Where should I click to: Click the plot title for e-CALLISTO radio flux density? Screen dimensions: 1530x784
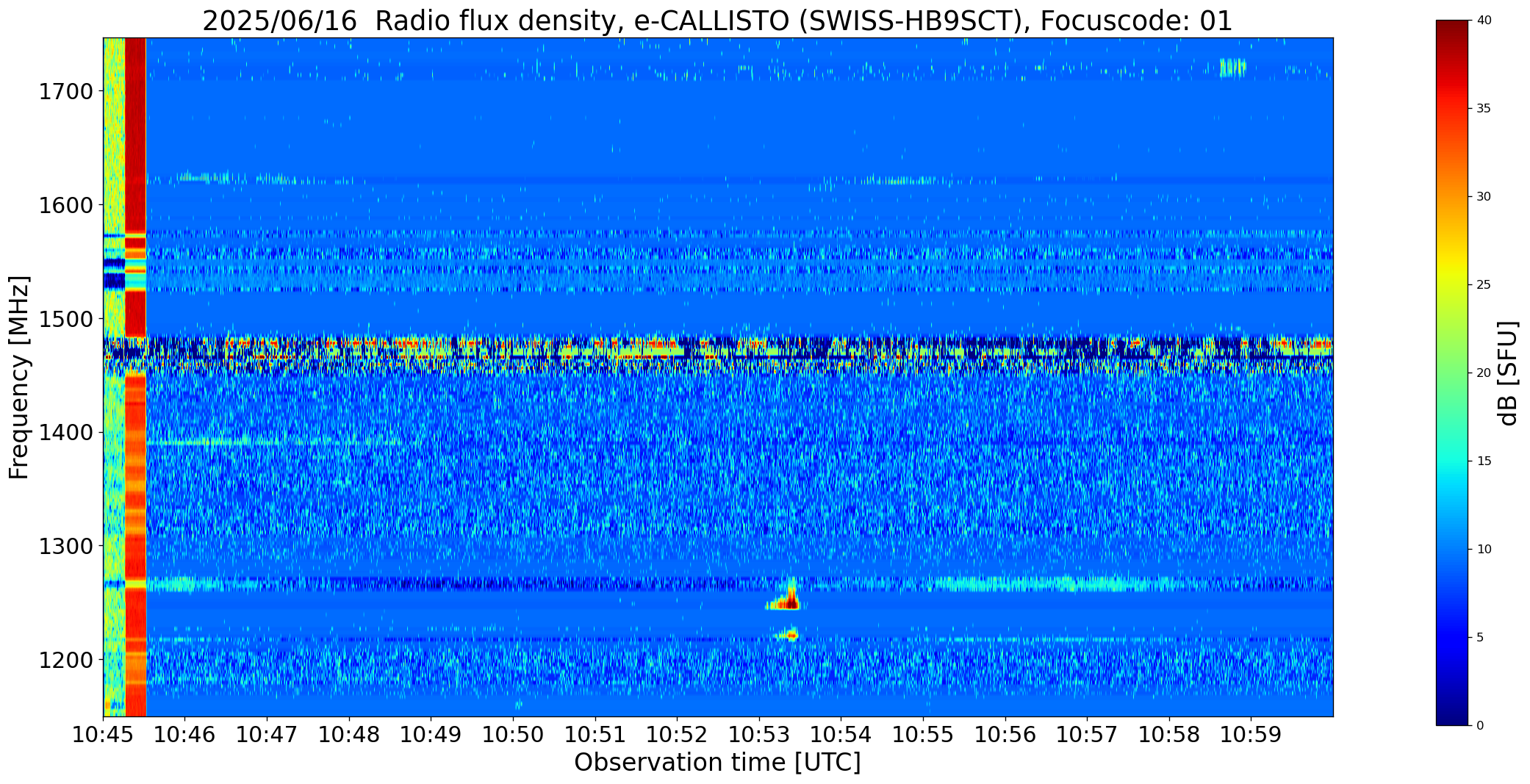tap(717, 21)
